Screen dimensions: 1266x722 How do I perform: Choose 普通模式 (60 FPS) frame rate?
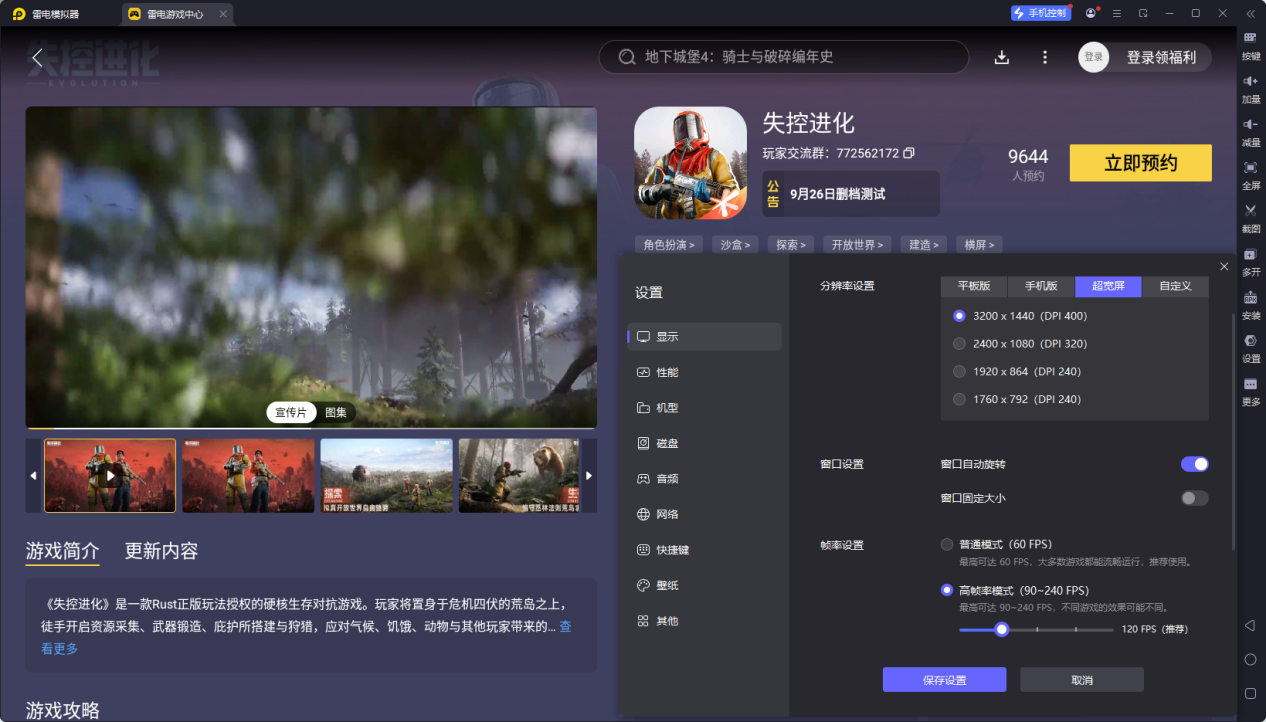tap(947, 545)
